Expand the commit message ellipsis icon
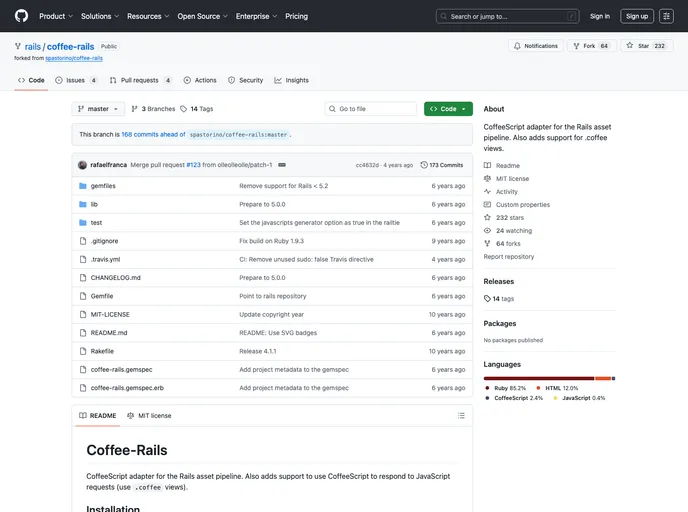Image resolution: width=688 pixels, height=512 pixels. pos(282,165)
